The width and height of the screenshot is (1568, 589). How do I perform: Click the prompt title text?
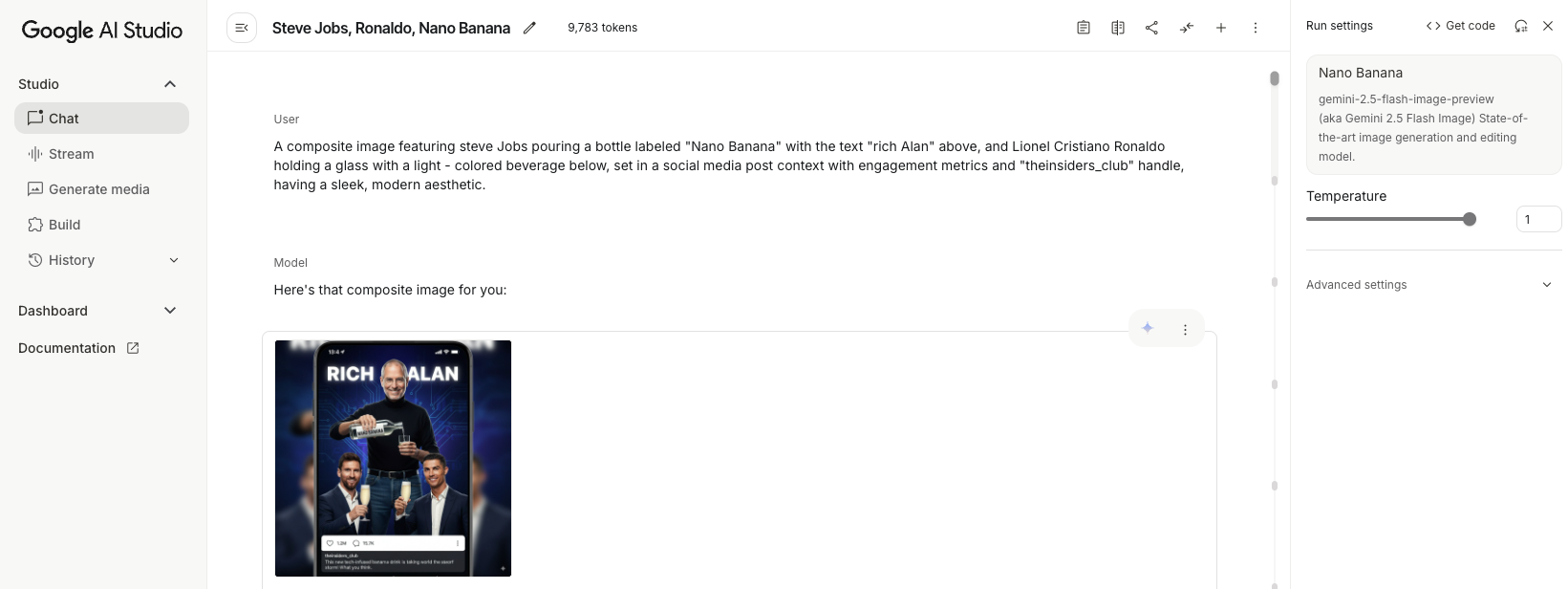(391, 28)
